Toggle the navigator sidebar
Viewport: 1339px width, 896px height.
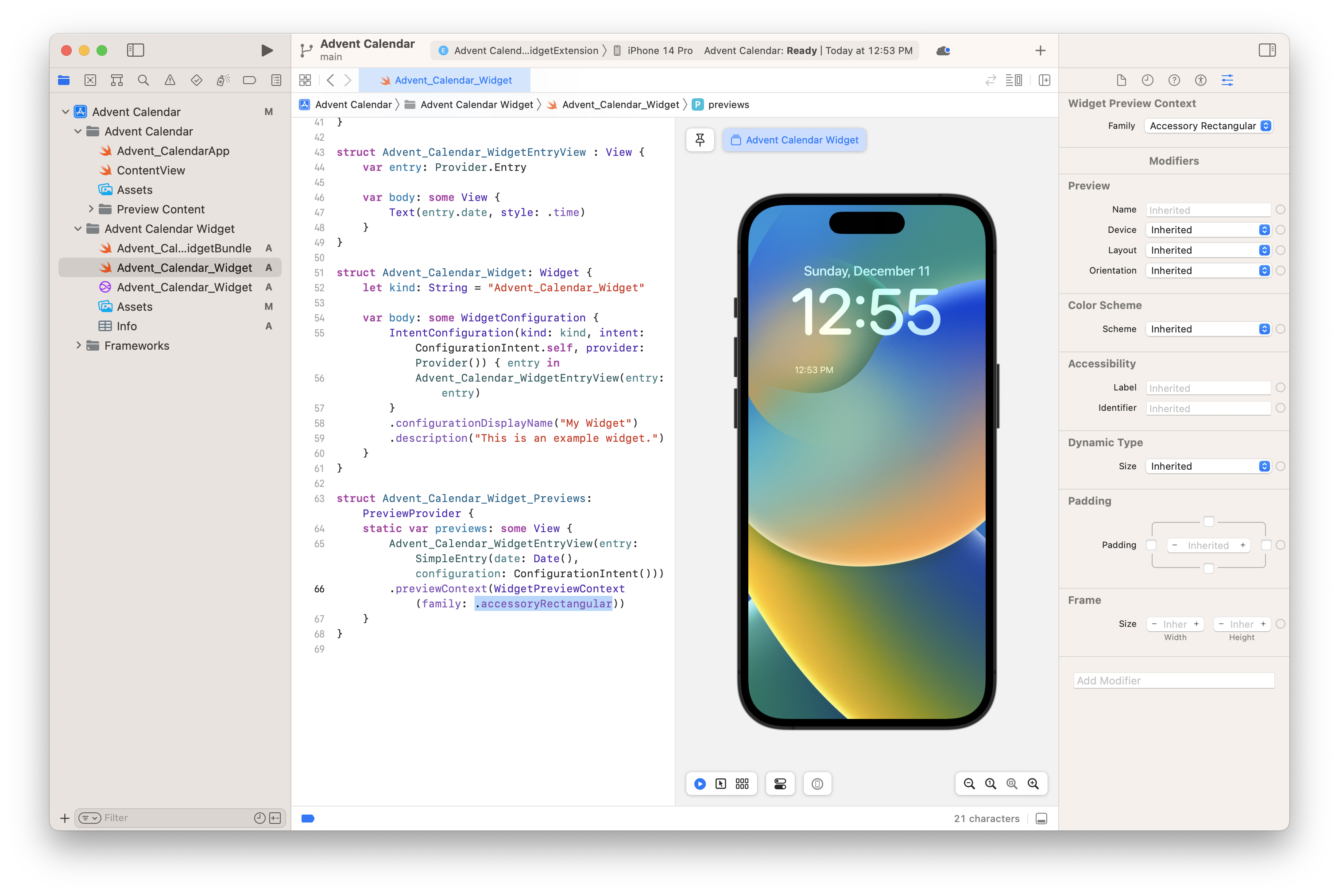click(x=135, y=50)
